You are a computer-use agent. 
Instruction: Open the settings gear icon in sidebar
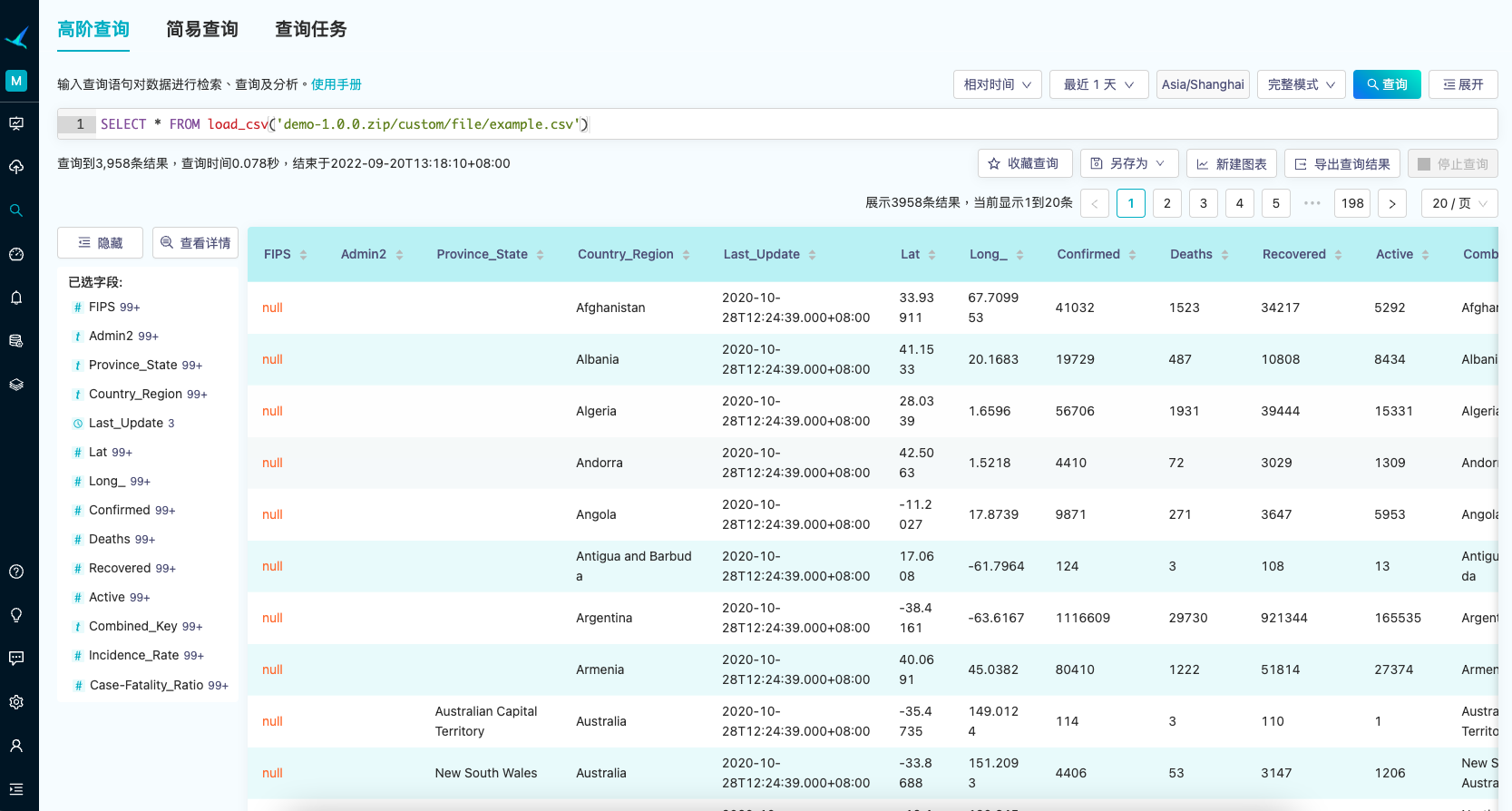[x=16, y=702]
